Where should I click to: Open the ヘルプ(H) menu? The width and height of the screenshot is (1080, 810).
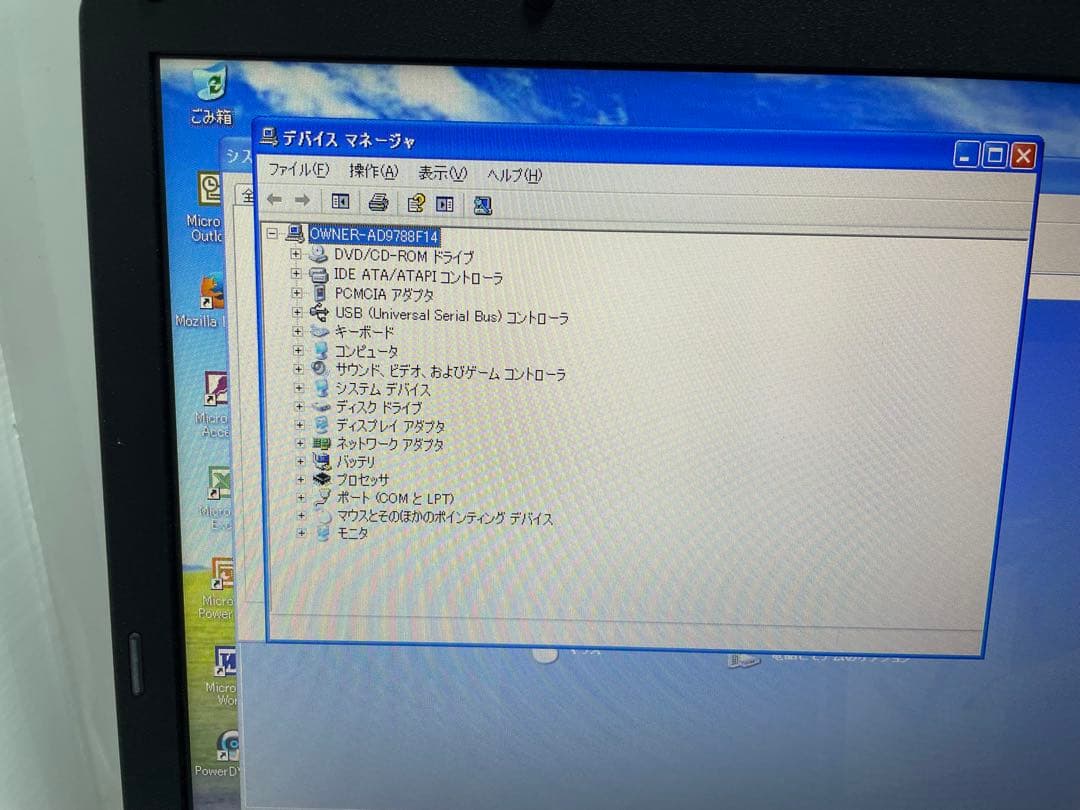(x=515, y=175)
